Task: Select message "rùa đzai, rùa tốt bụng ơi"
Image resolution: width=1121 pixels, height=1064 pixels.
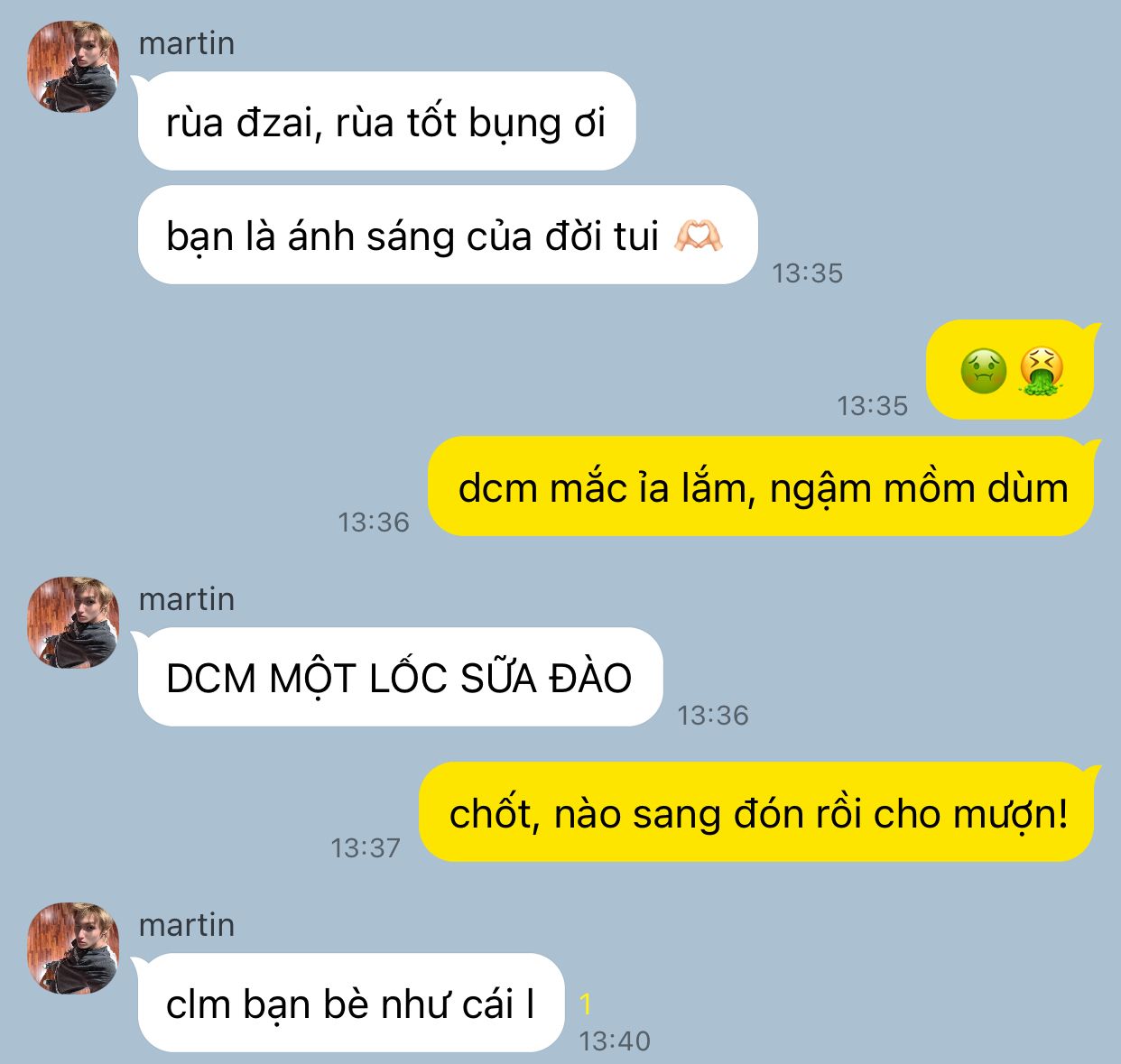Action: 386,121
